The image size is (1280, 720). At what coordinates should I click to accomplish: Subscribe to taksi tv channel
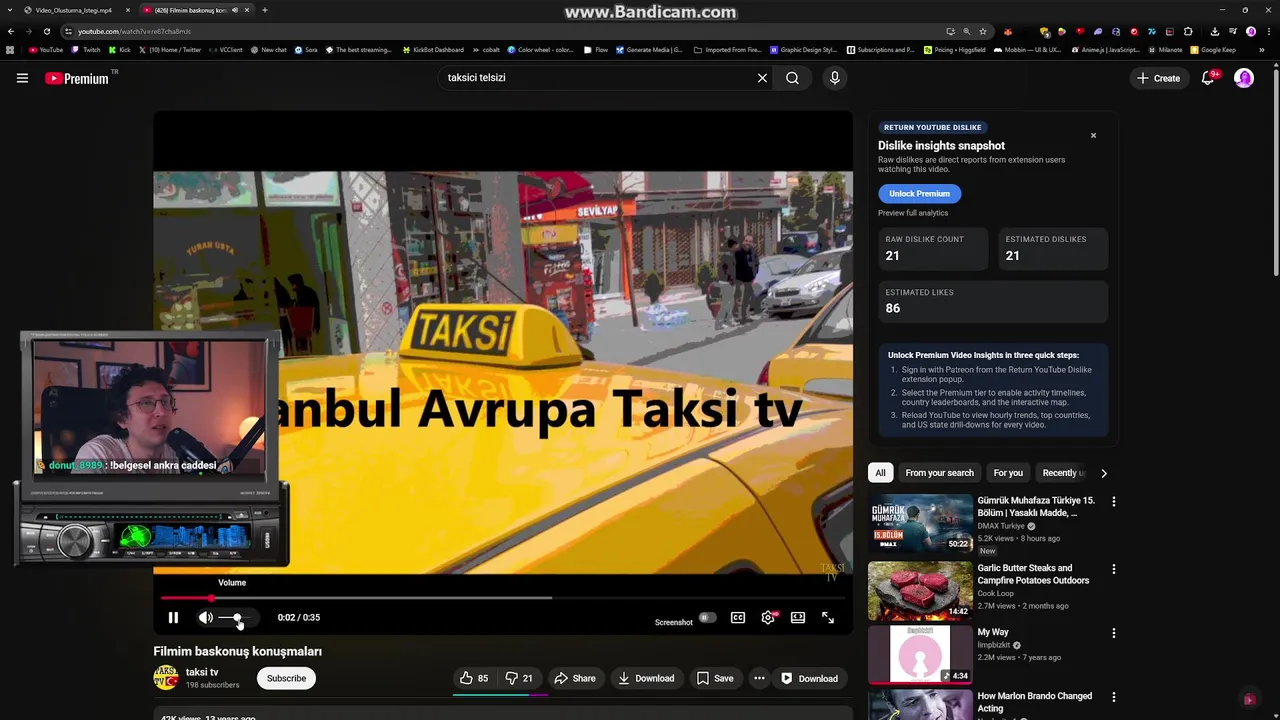tap(286, 678)
